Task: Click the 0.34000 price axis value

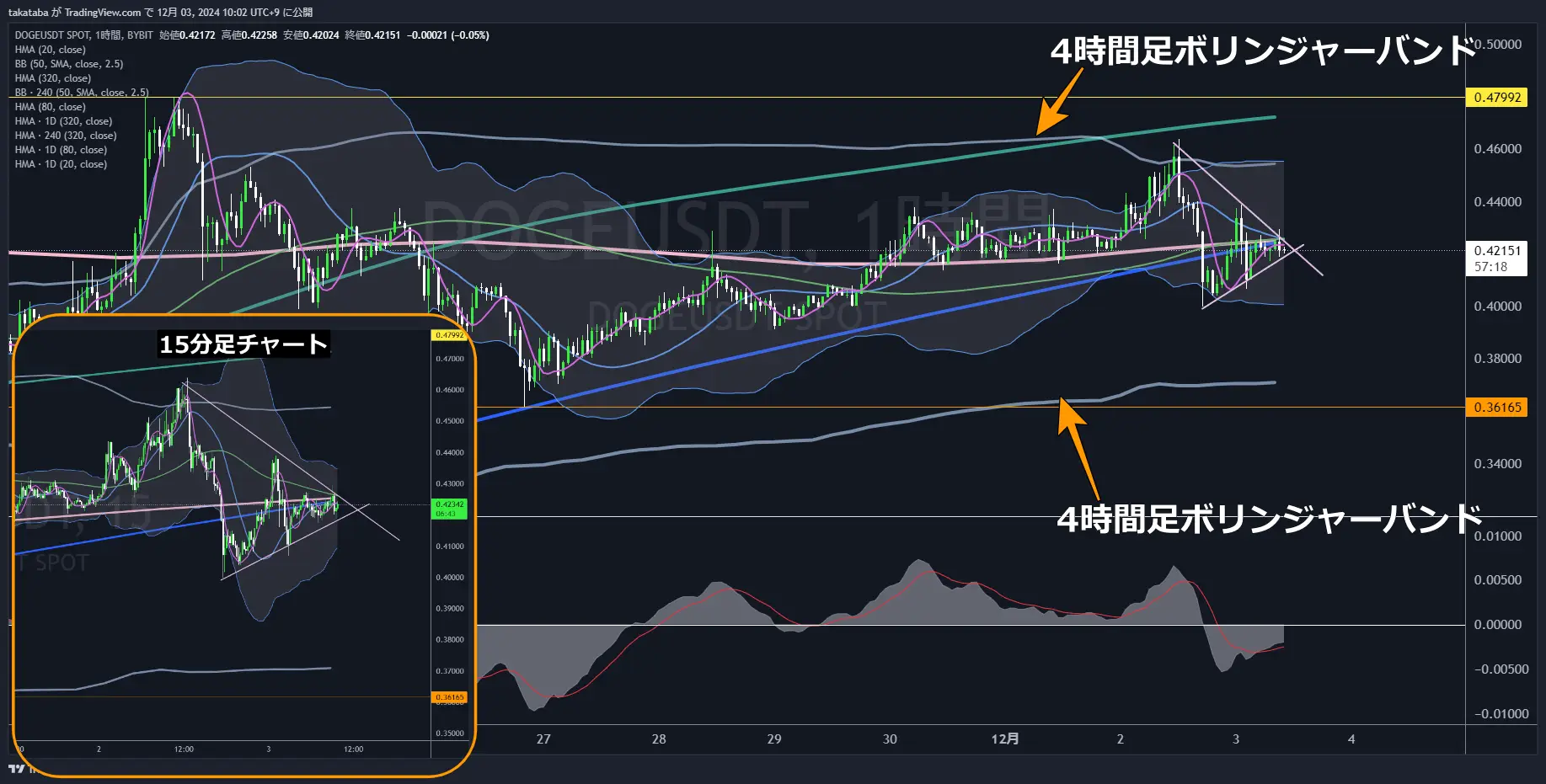Action: (x=1498, y=464)
